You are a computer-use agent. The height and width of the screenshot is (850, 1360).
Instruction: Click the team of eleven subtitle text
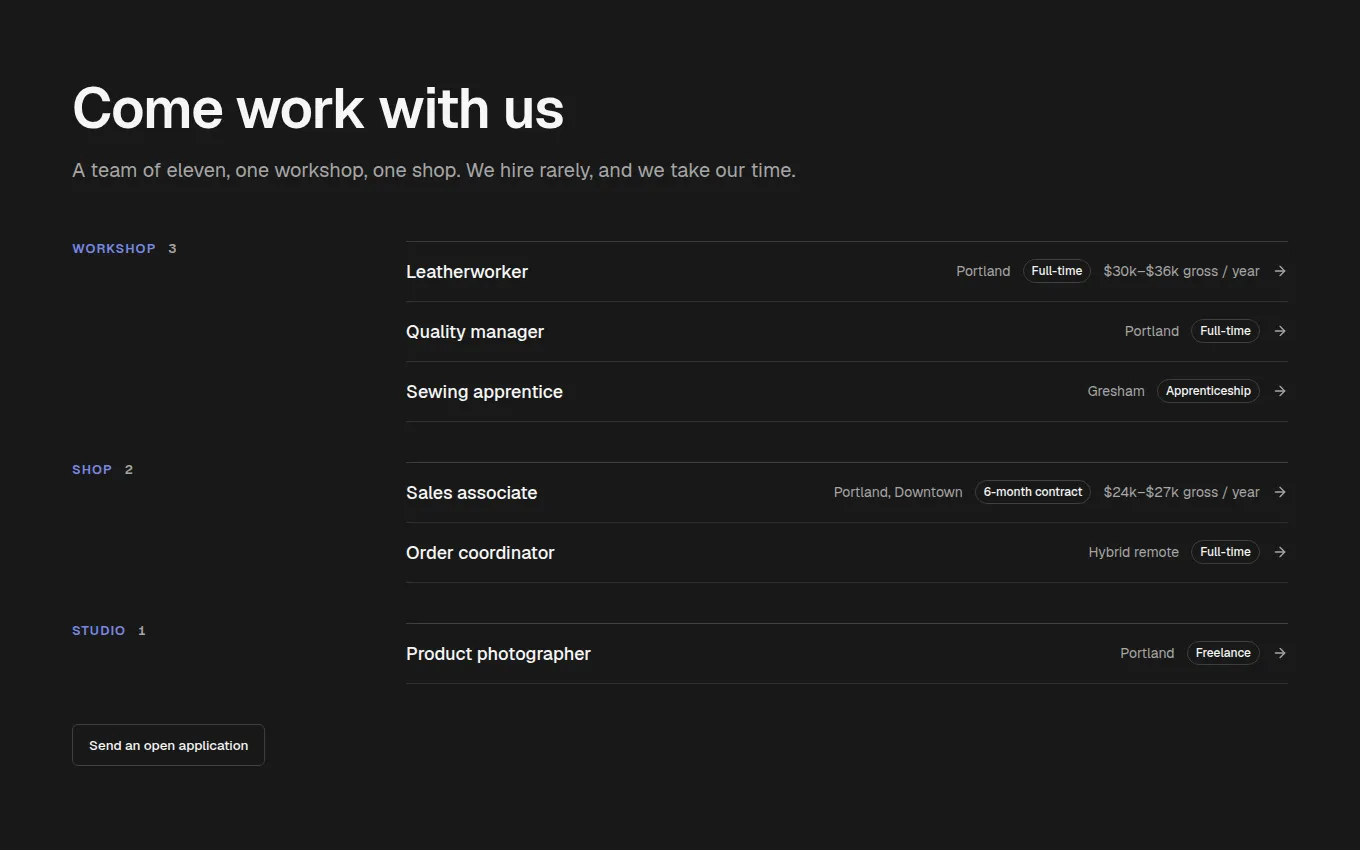click(434, 170)
